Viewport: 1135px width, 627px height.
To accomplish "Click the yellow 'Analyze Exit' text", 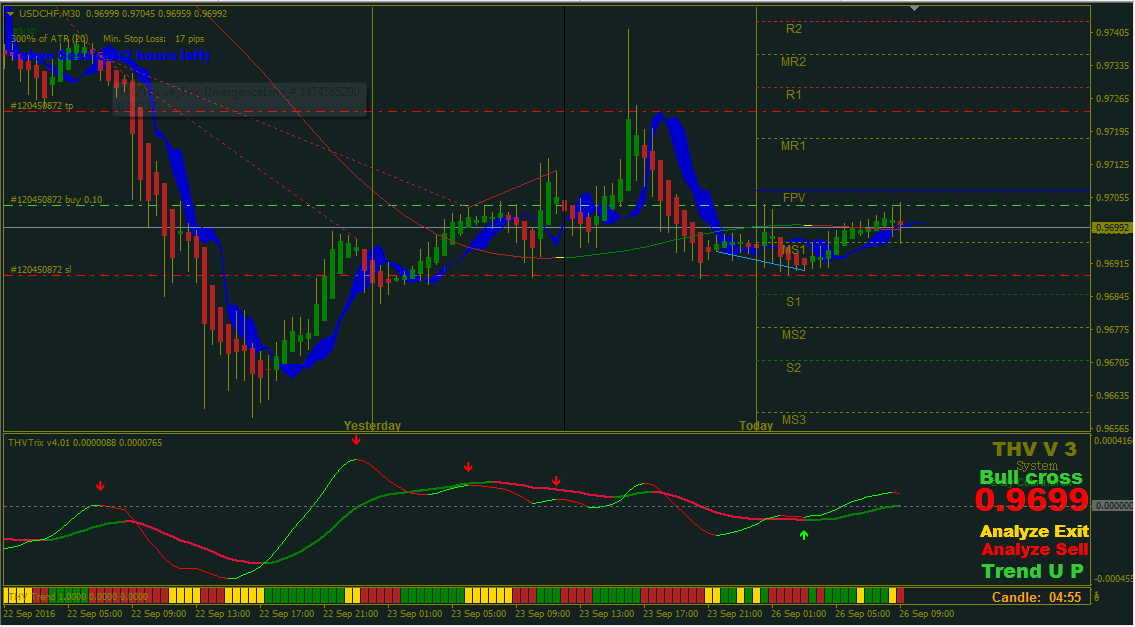I will coord(1034,531).
